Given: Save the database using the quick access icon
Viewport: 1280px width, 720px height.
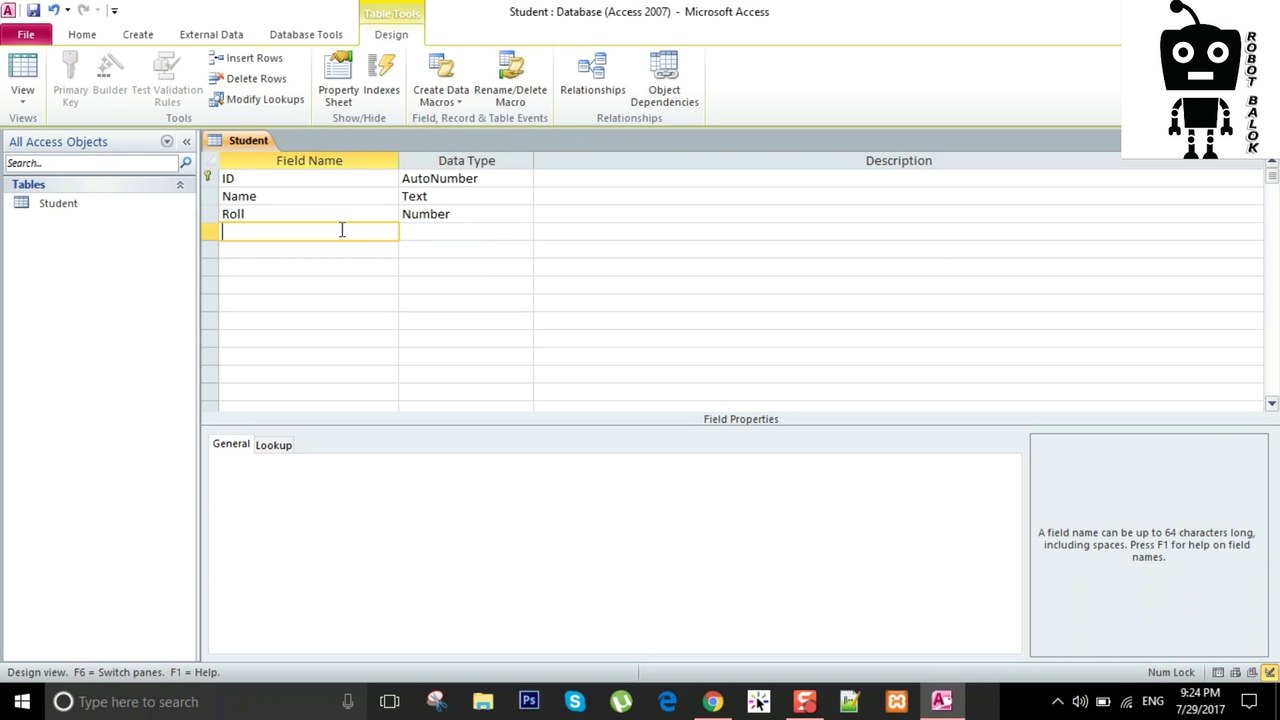Looking at the screenshot, I should click(x=33, y=10).
